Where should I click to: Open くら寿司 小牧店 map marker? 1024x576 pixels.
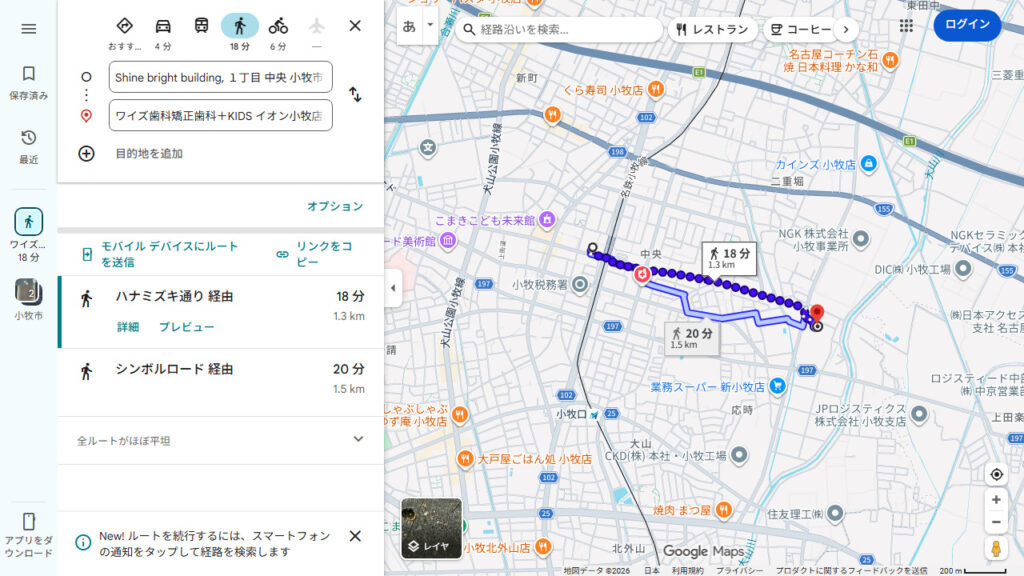(x=656, y=89)
